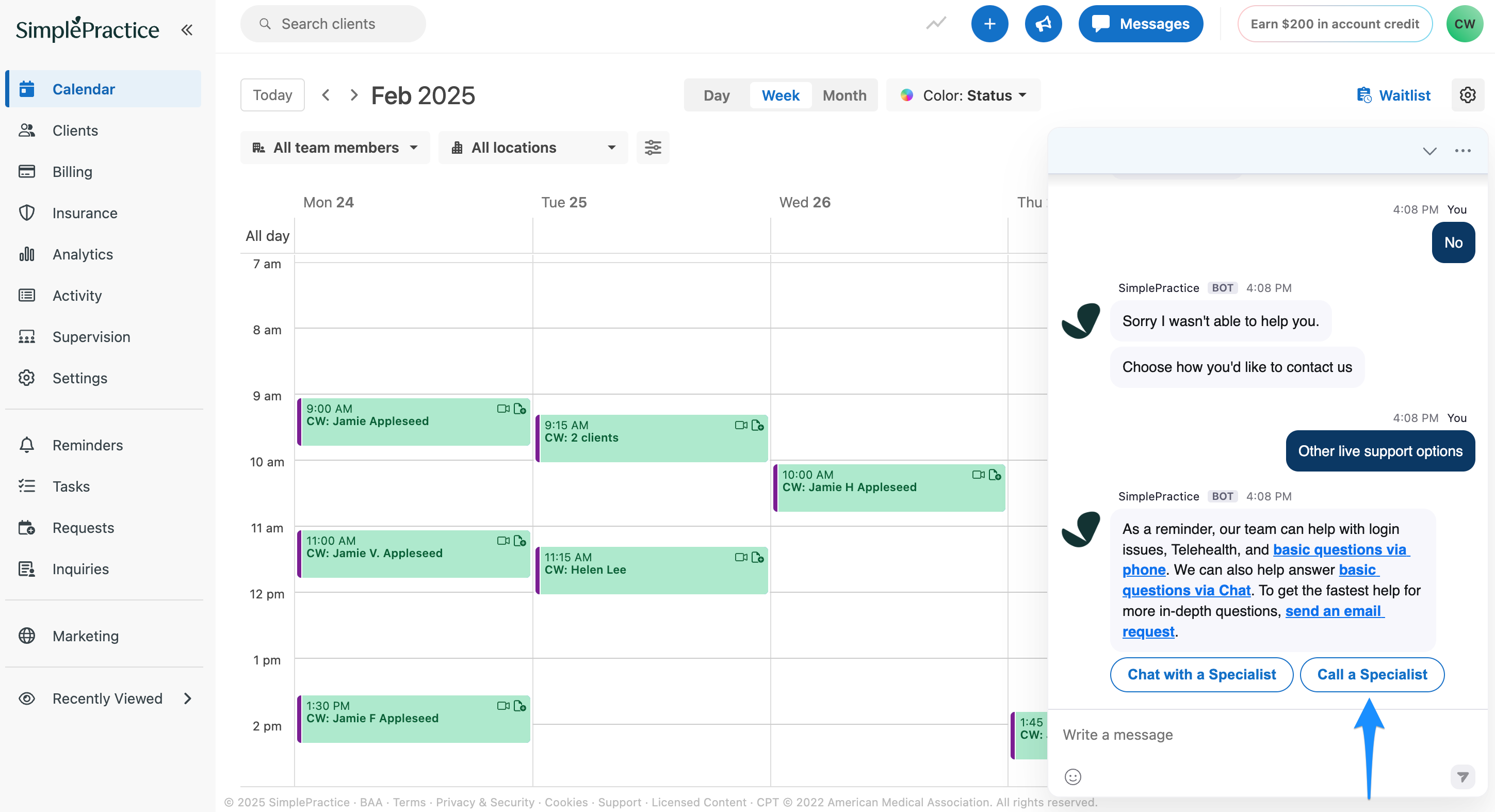
Task: Click video icon on 11:00 AM Jamie V. Appleseed
Action: (503, 541)
